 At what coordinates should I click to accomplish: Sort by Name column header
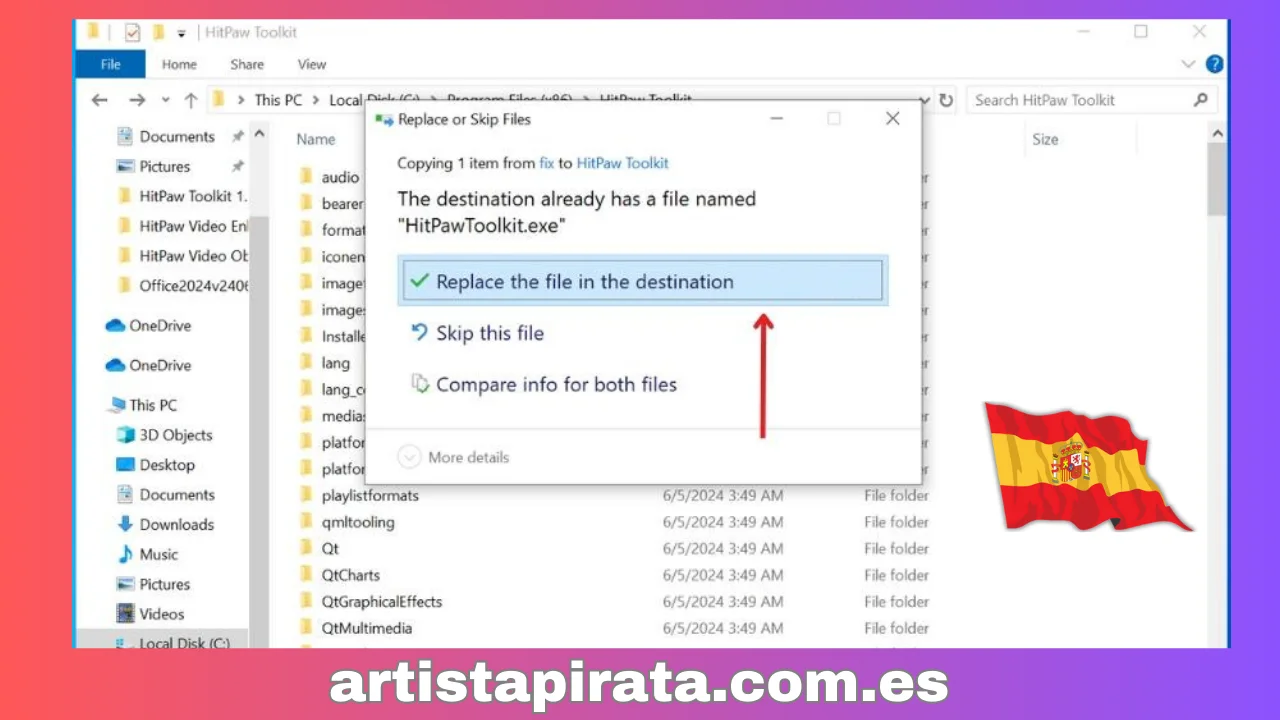[316, 139]
